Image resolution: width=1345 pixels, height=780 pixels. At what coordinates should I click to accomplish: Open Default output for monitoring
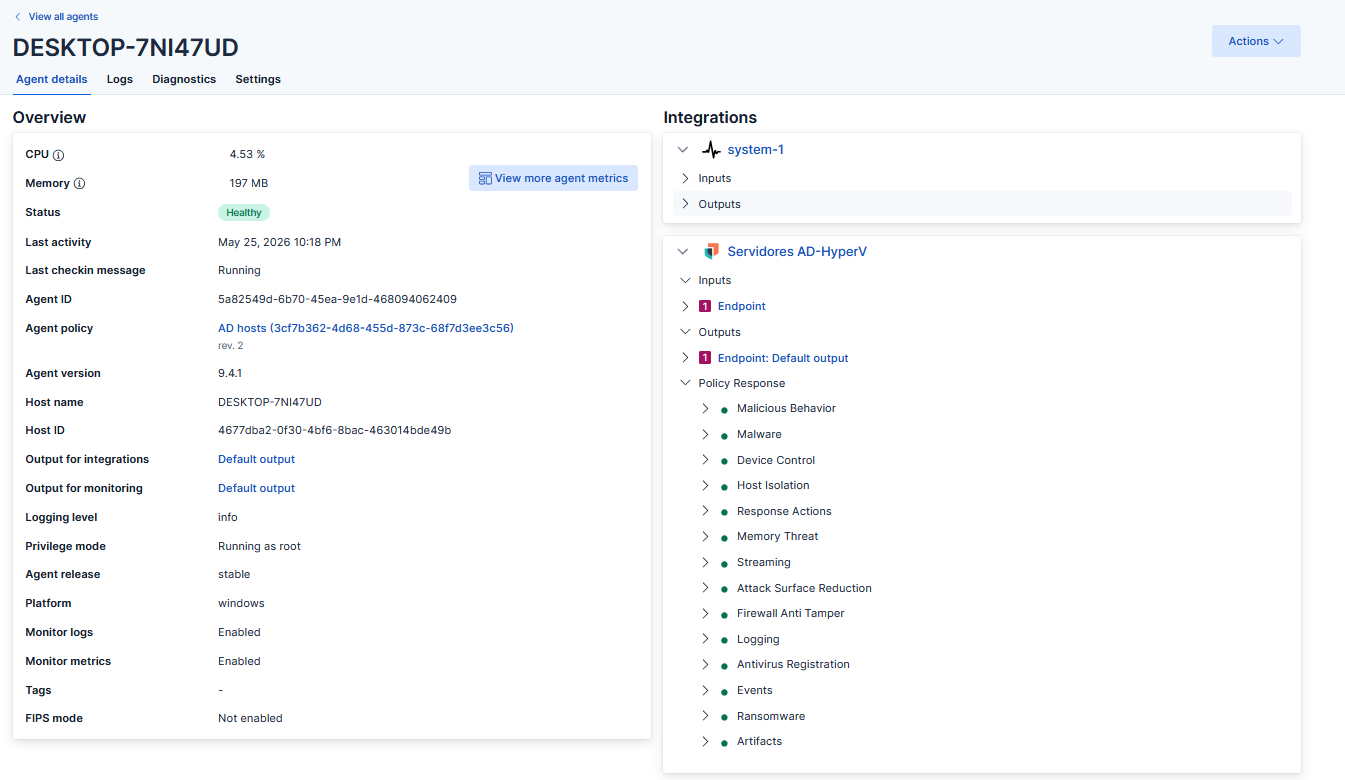(257, 489)
